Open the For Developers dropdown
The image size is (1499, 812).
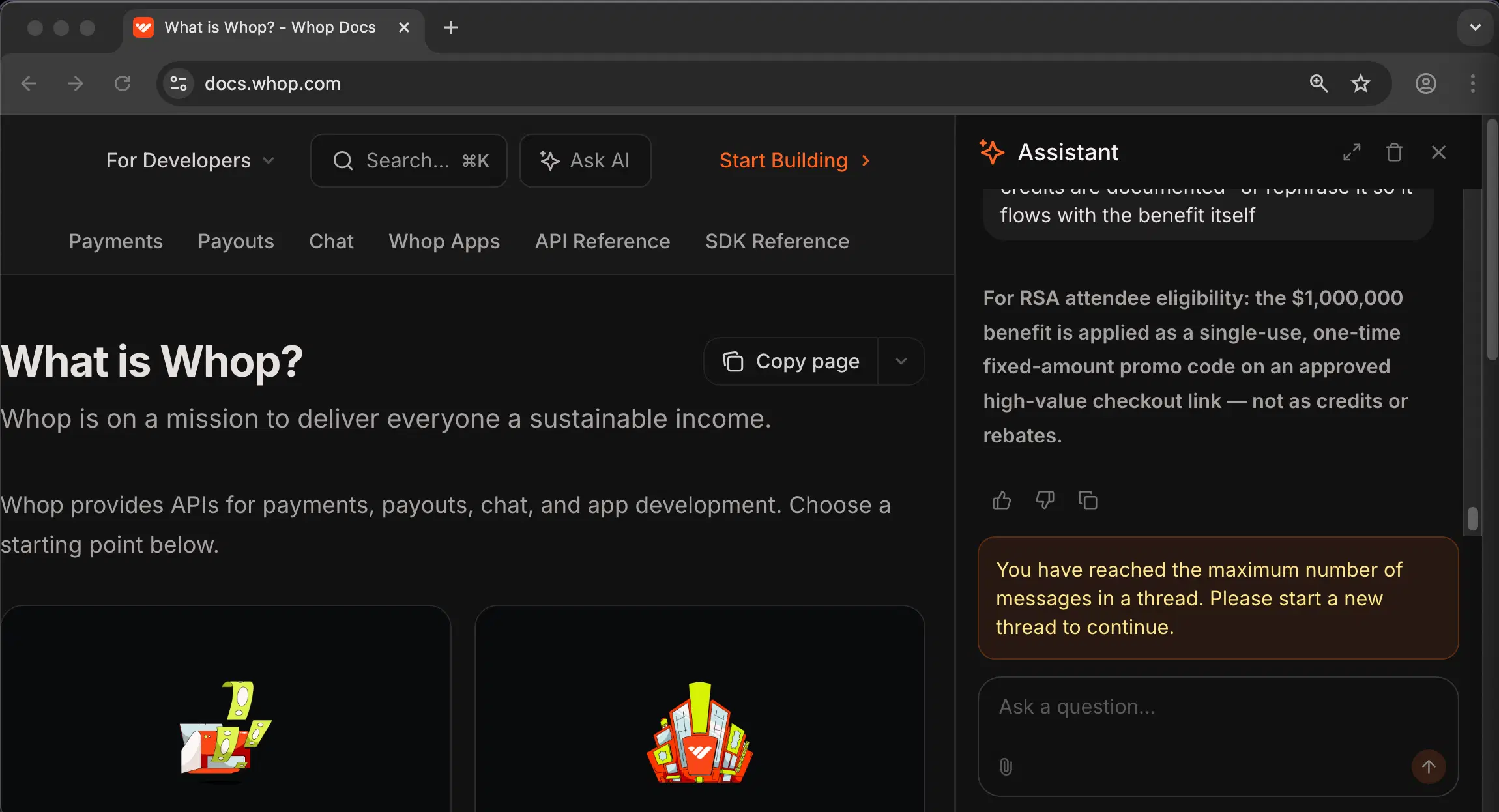(x=190, y=160)
